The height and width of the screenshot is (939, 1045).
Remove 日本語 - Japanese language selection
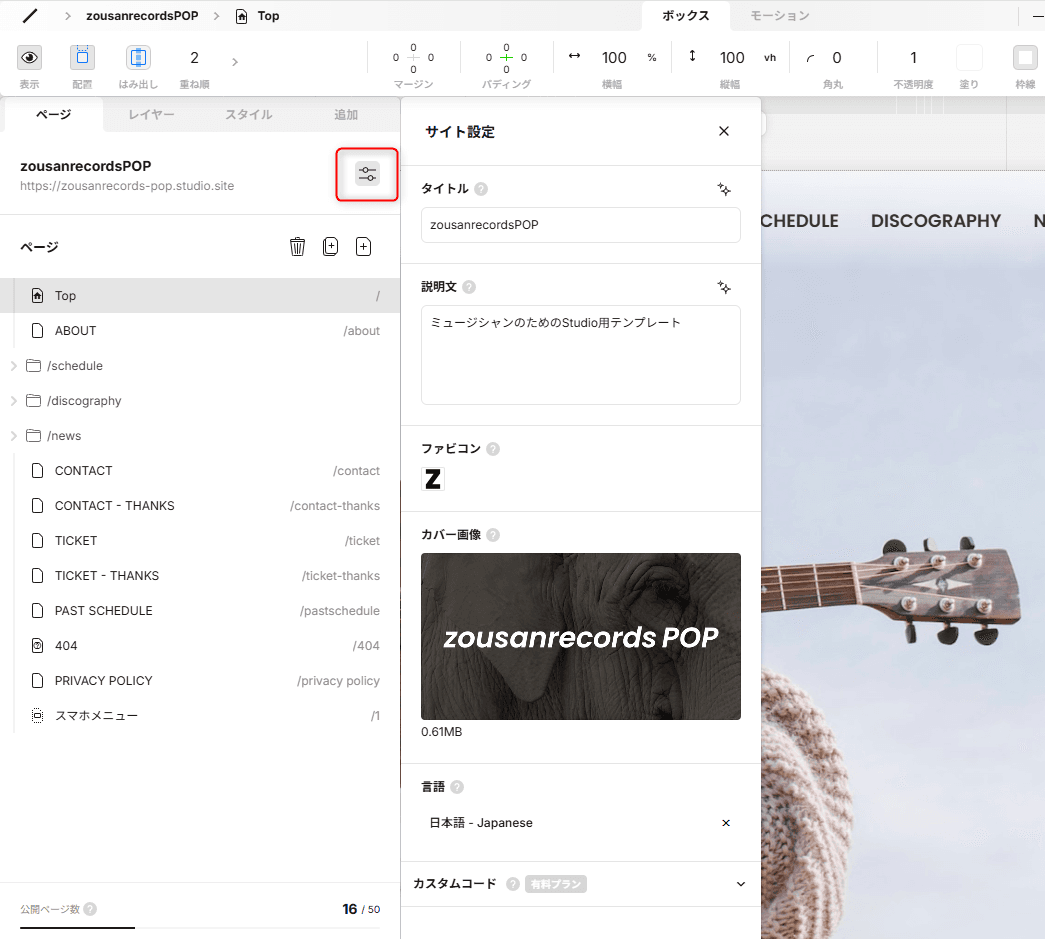(x=726, y=823)
